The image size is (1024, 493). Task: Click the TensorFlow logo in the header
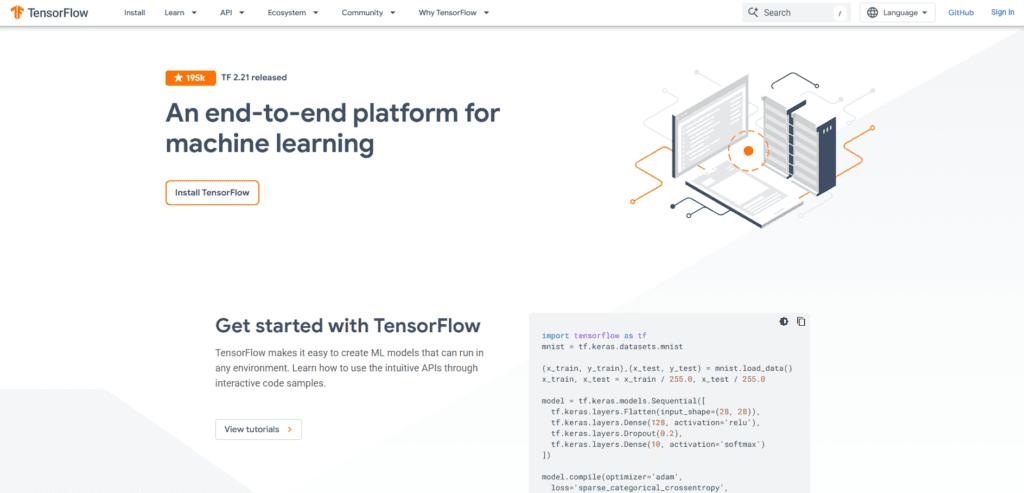pos(49,12)
